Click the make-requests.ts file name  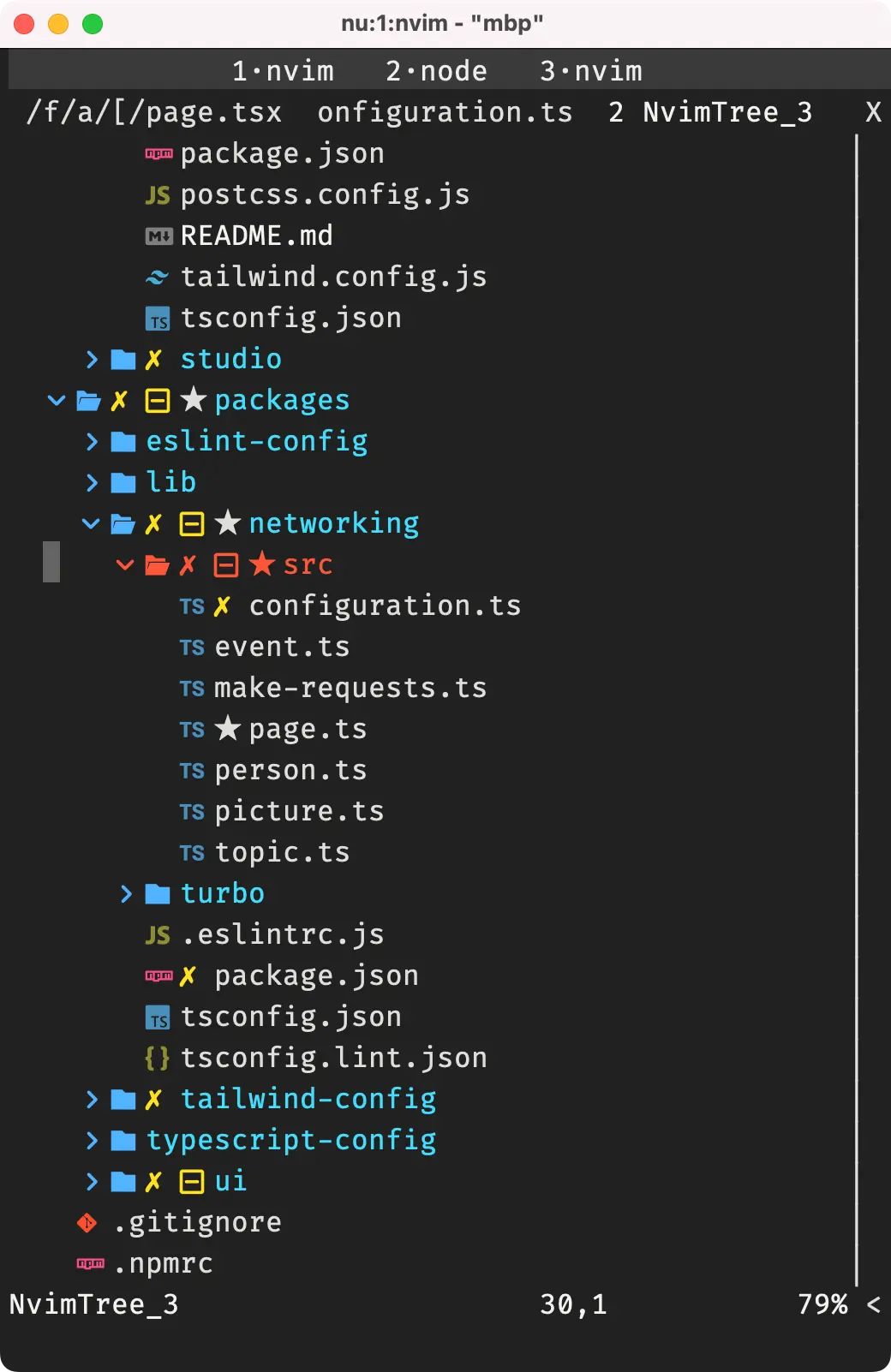point(350,688)
